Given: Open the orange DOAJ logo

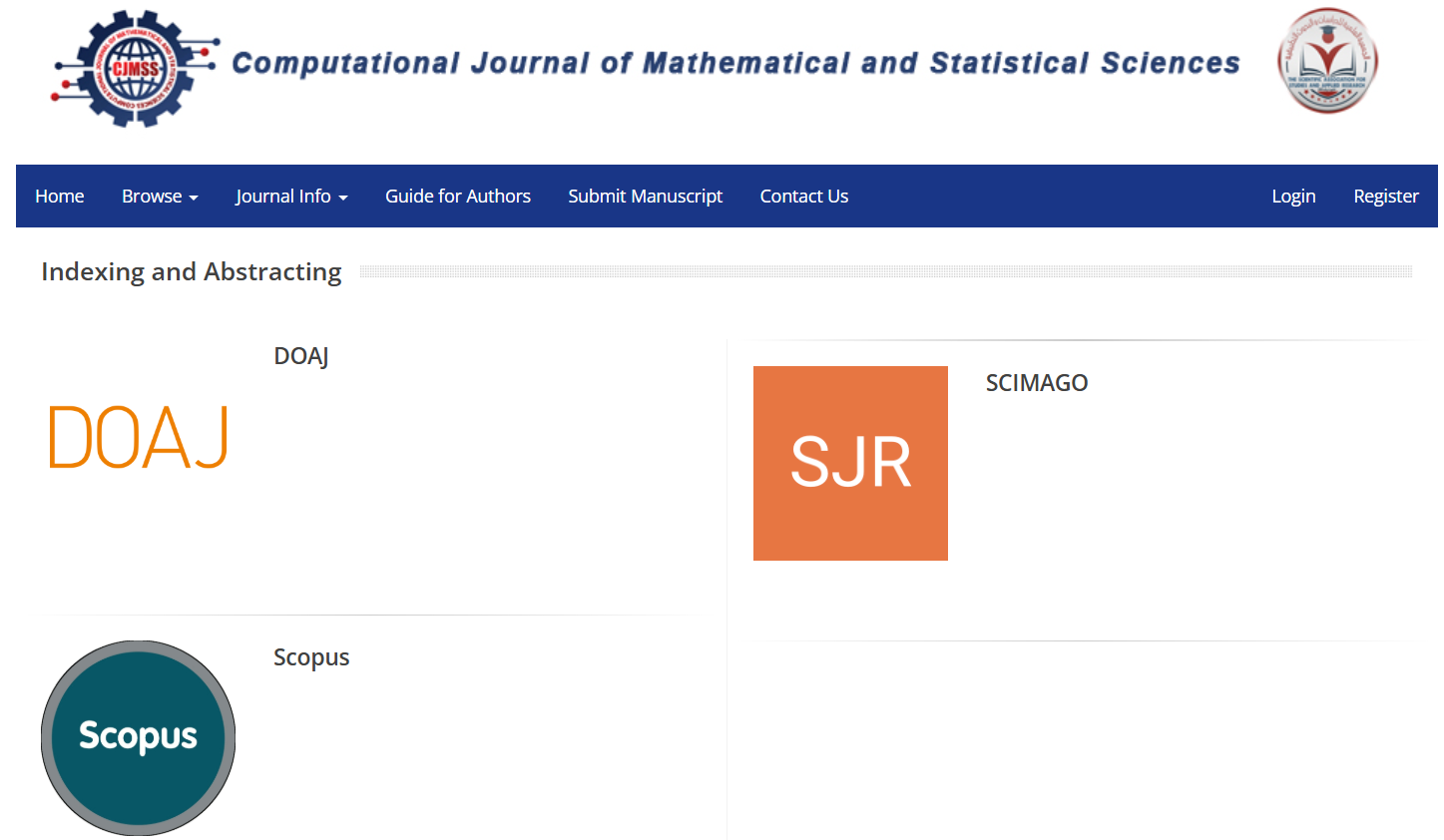Looking at the screenshot, I should (139, 437).
